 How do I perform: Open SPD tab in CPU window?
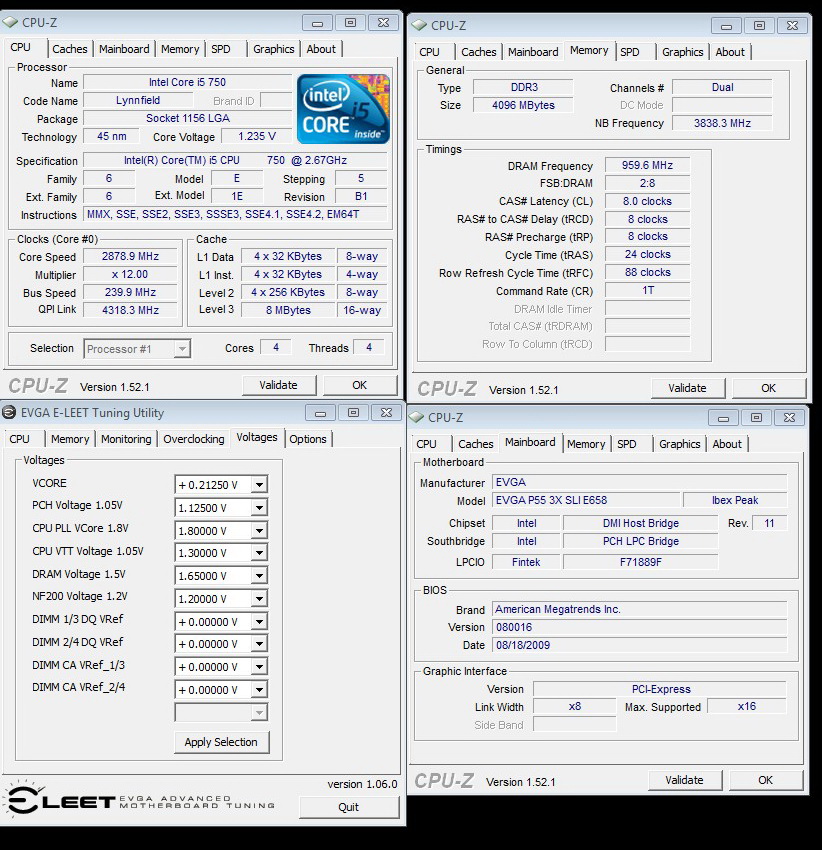[221, 49]
